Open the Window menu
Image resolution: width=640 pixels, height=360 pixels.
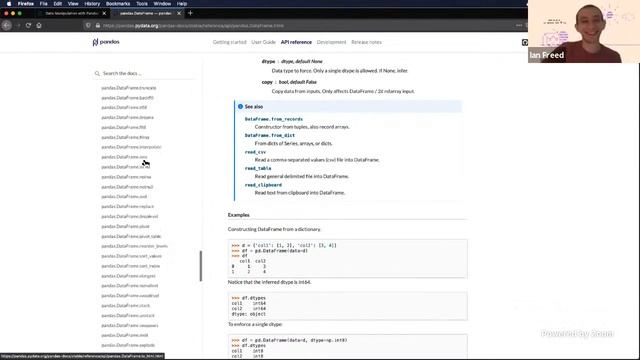(162, 4)
